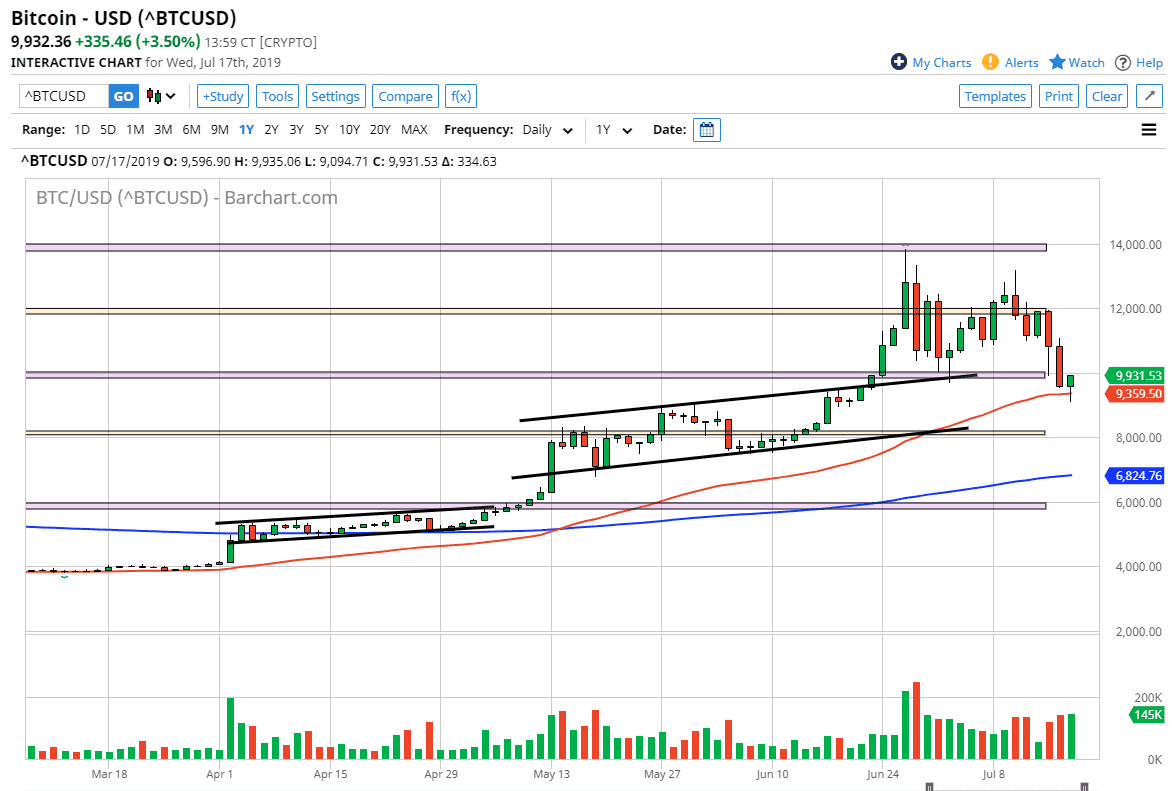Click the Templates button

tap(995, 96)
